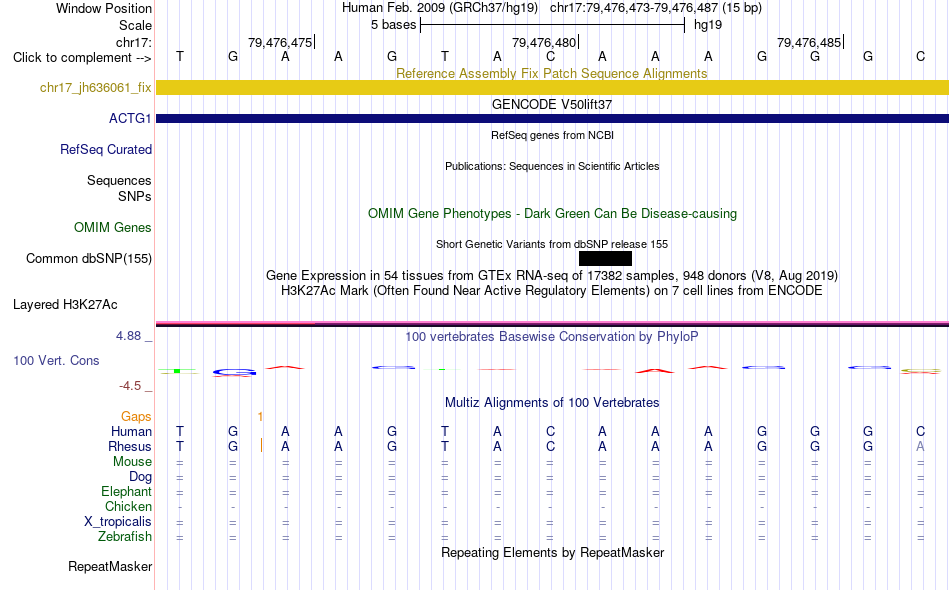Click the X_tropicalis species label
This screenshot has width=950, height=590.
tap(118, 522)
